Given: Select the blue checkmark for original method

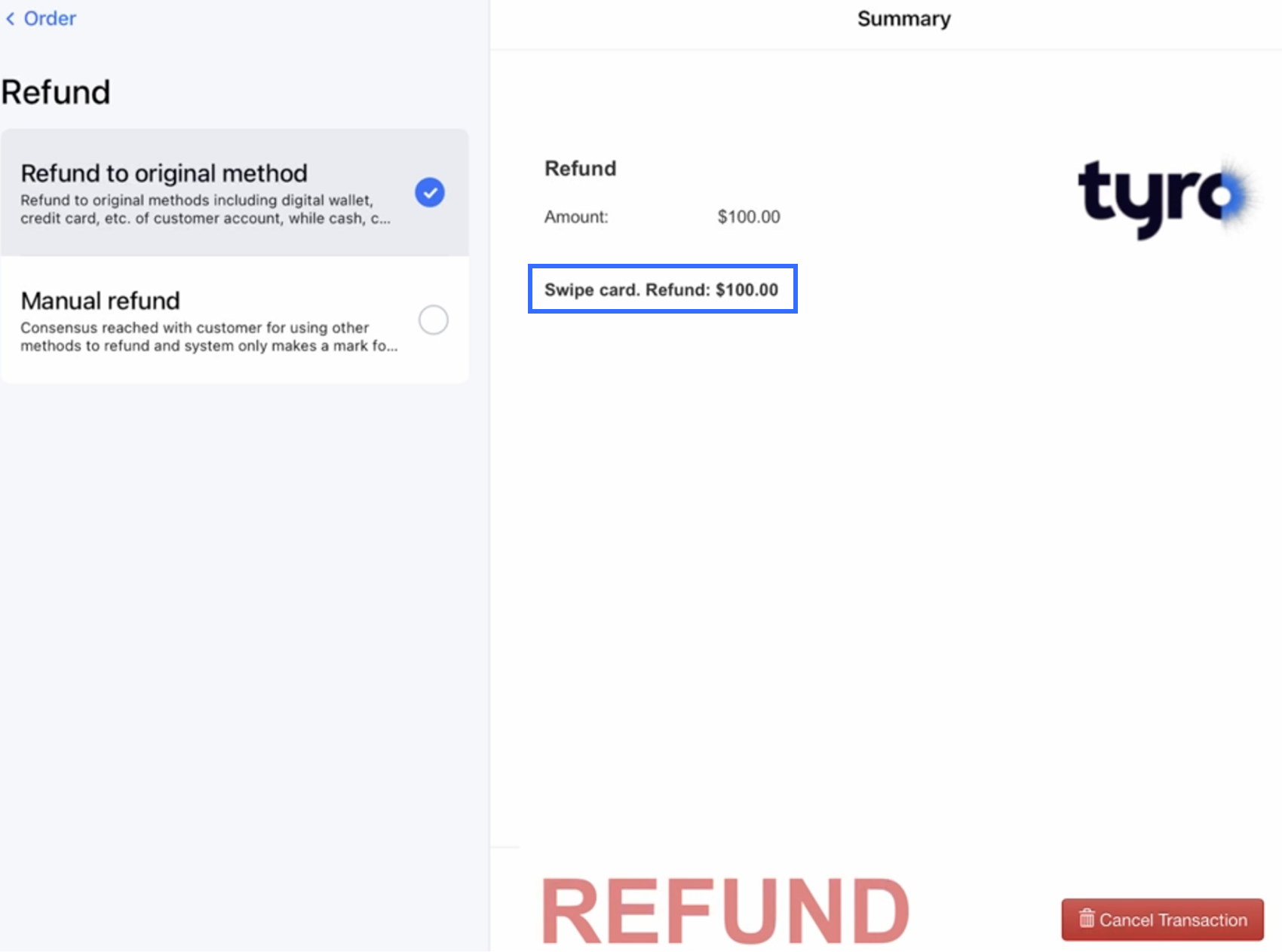Looking at the screenshot, I should coord(430,192).
